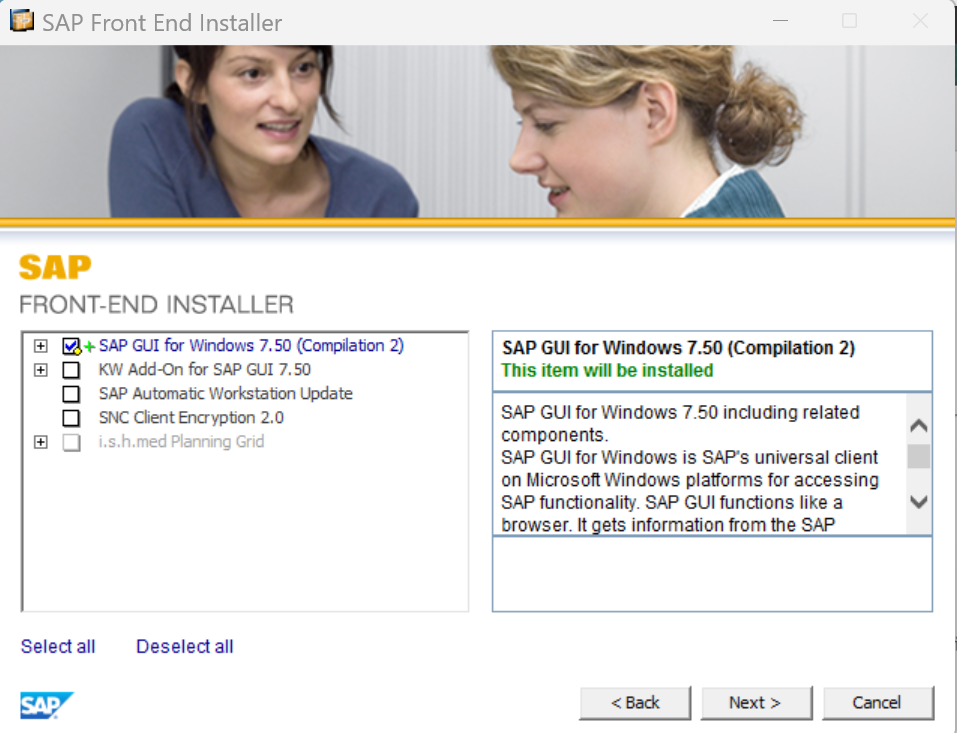
Task: Go back with the < Back button
Action: 635,703
